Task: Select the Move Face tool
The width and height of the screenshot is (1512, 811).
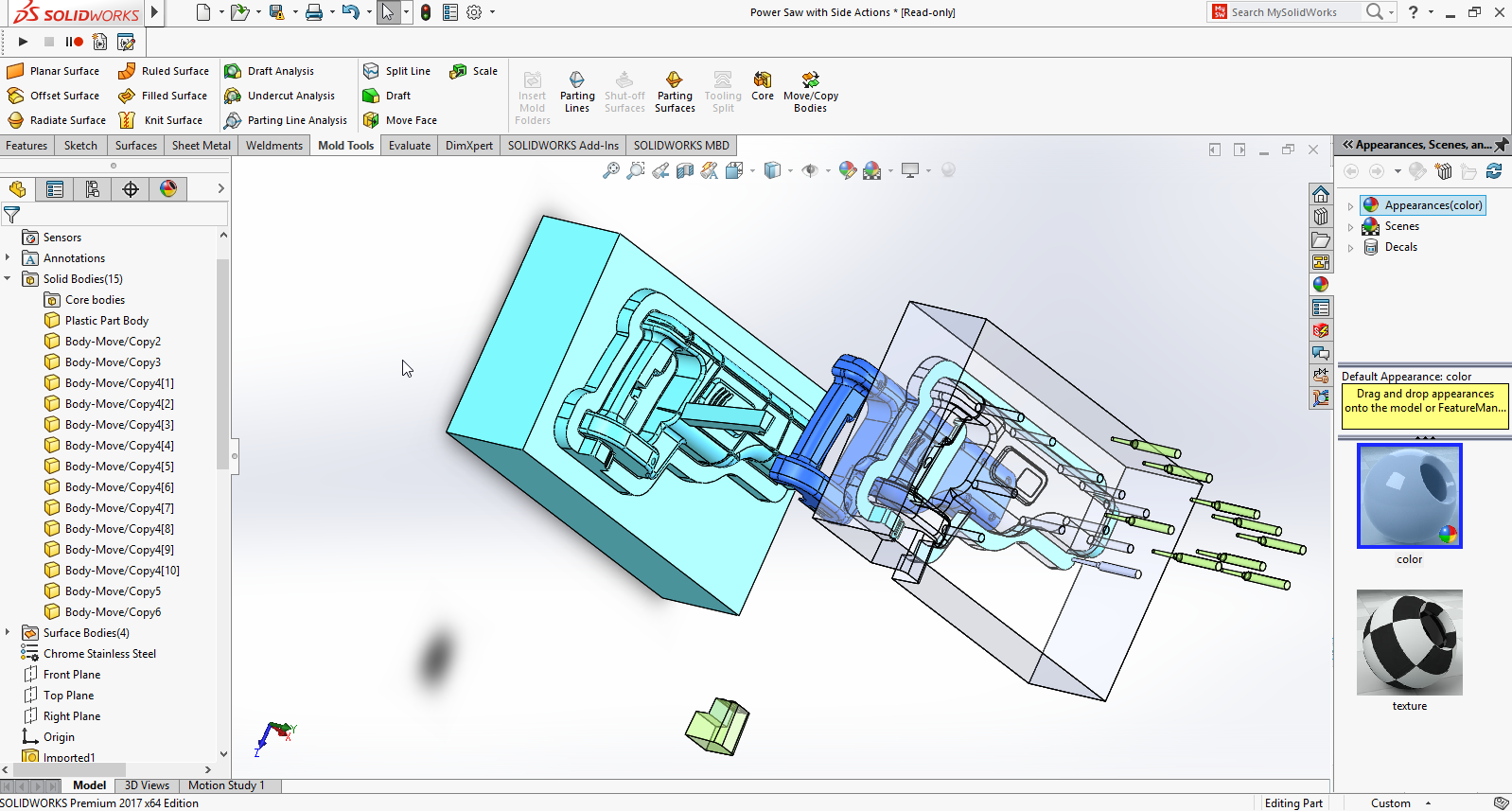Action: click(x=399, y=120)
